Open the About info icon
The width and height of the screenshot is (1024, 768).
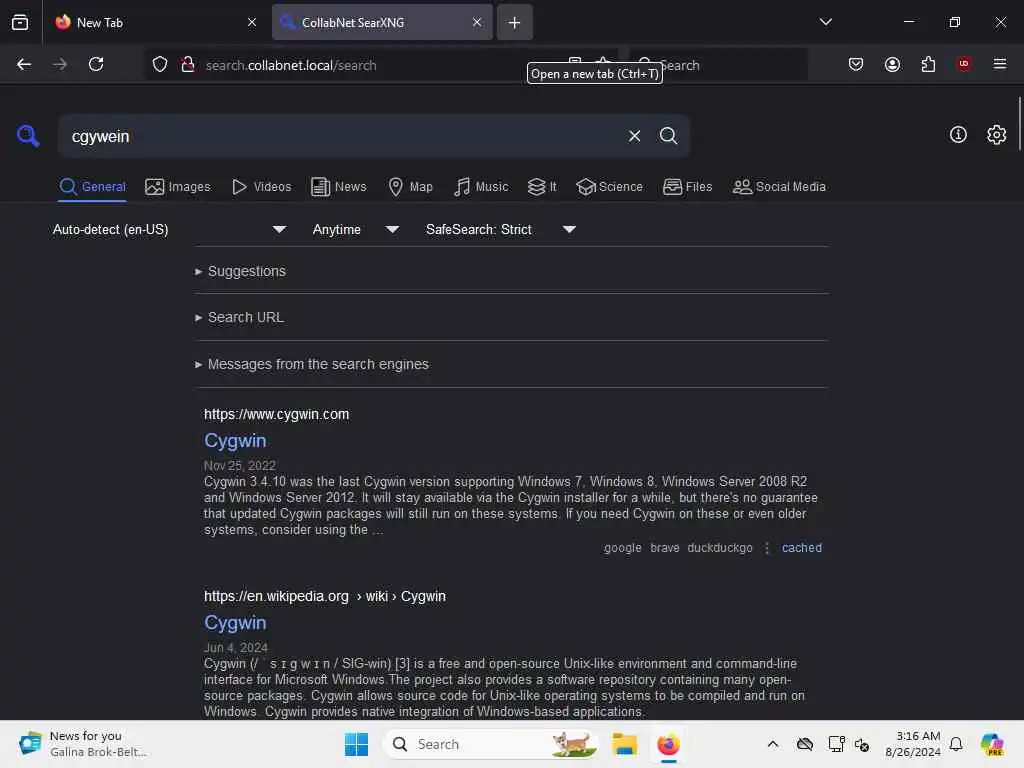tap(958, 135)
